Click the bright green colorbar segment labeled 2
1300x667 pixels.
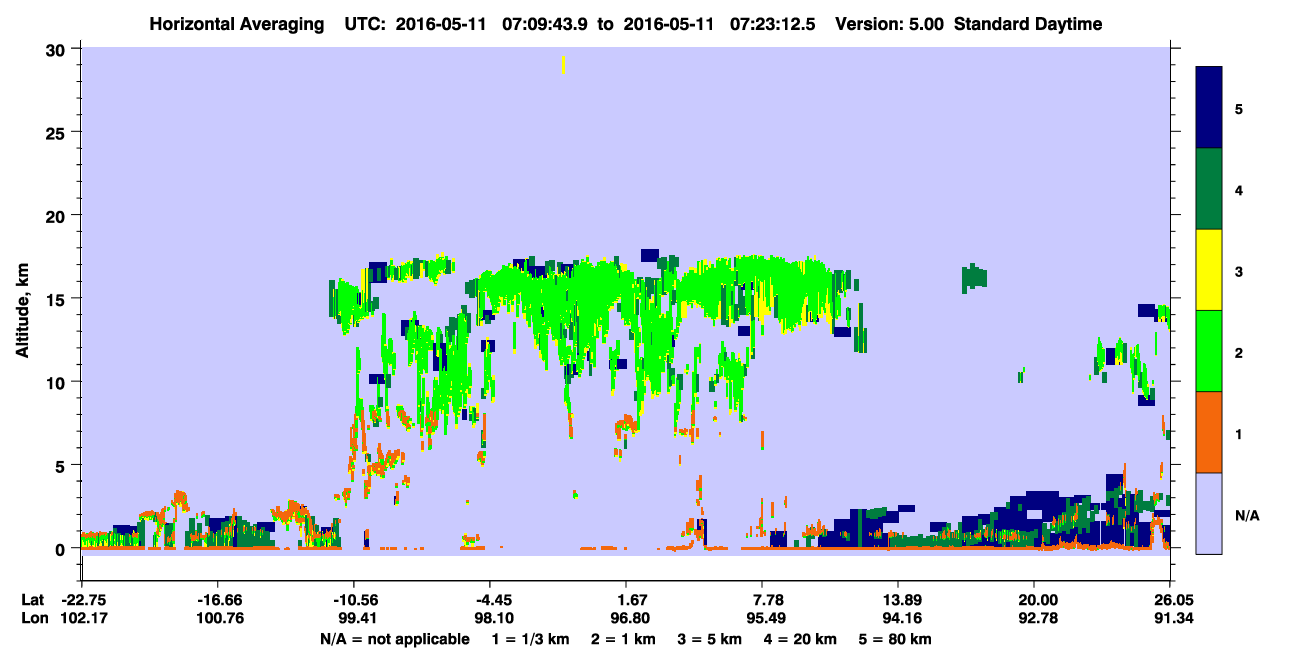pyautogui.click(x=1209, y=350)
